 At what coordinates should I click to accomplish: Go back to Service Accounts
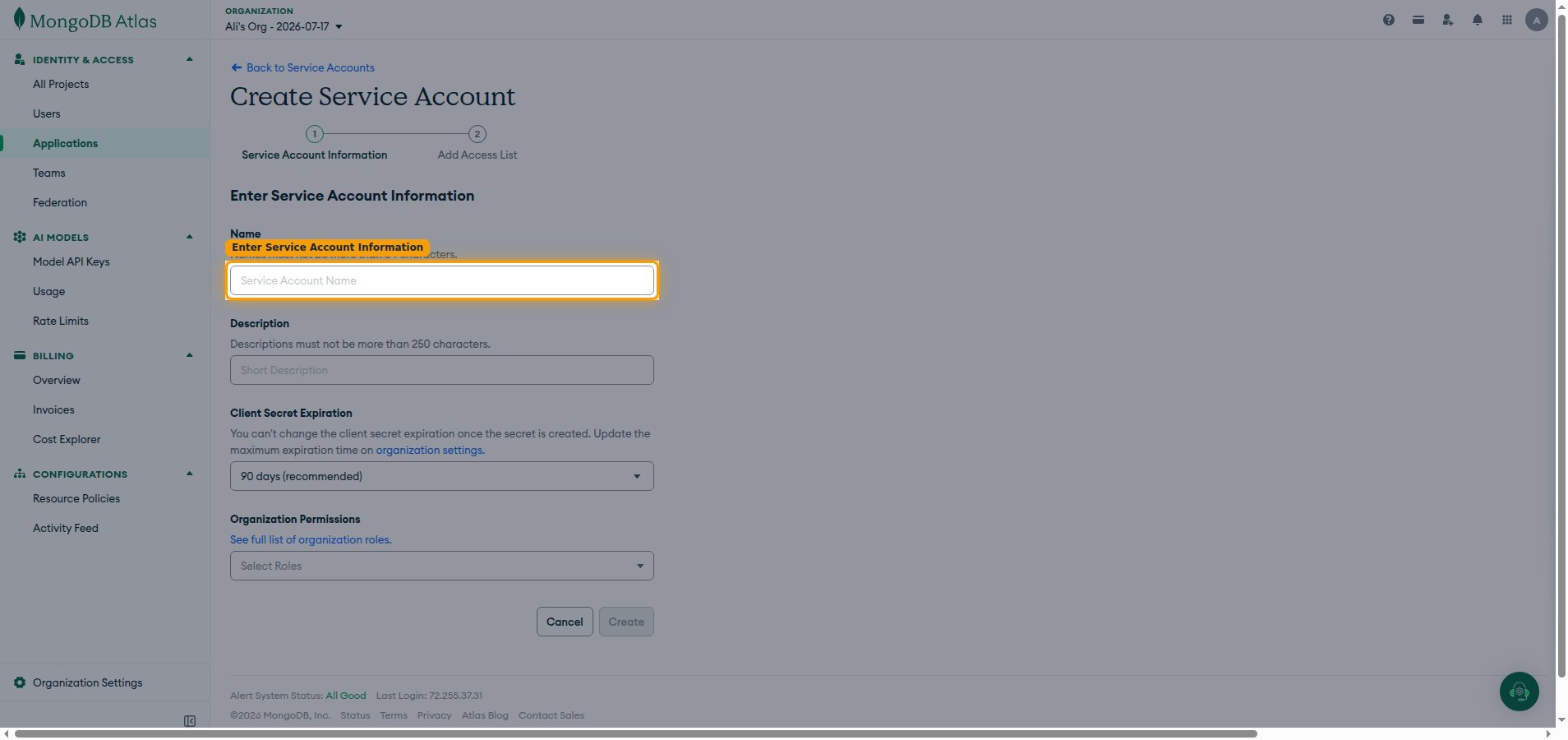point(311,67)
